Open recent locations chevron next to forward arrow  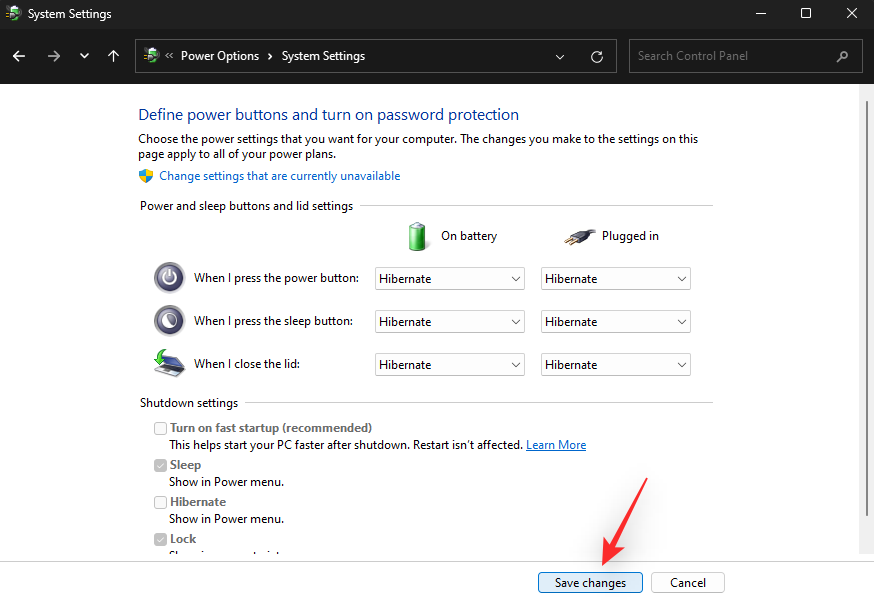(84, 56)
